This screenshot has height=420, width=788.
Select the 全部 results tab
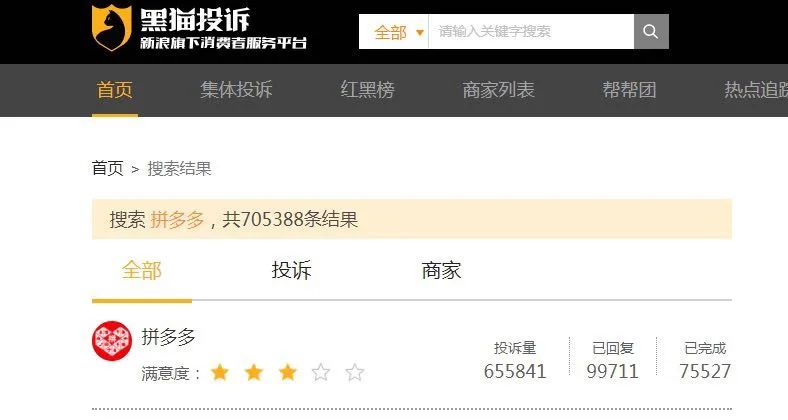[x=142, y=270]
